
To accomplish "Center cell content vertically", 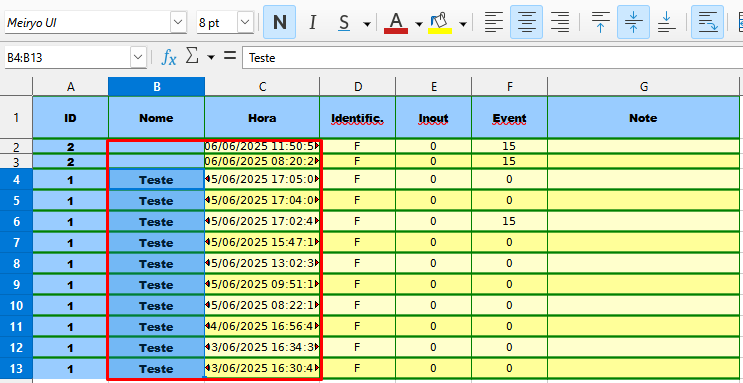I will pos(633,22).
